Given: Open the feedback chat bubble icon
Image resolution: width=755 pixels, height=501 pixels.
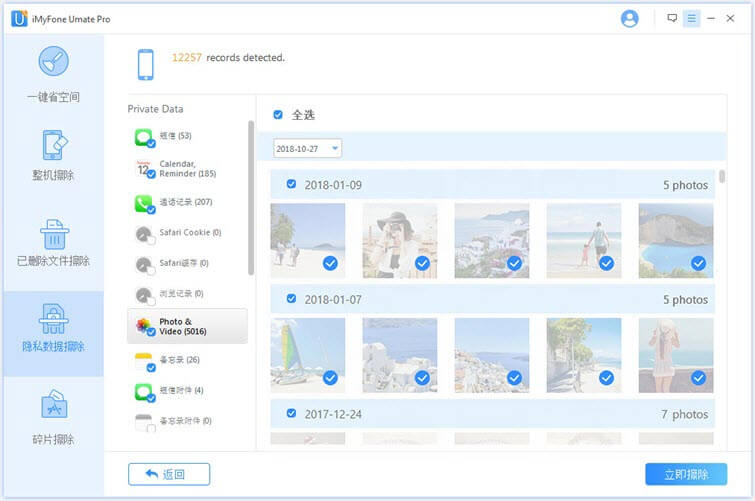Looking at the screenshot, I should coord(672,19).
